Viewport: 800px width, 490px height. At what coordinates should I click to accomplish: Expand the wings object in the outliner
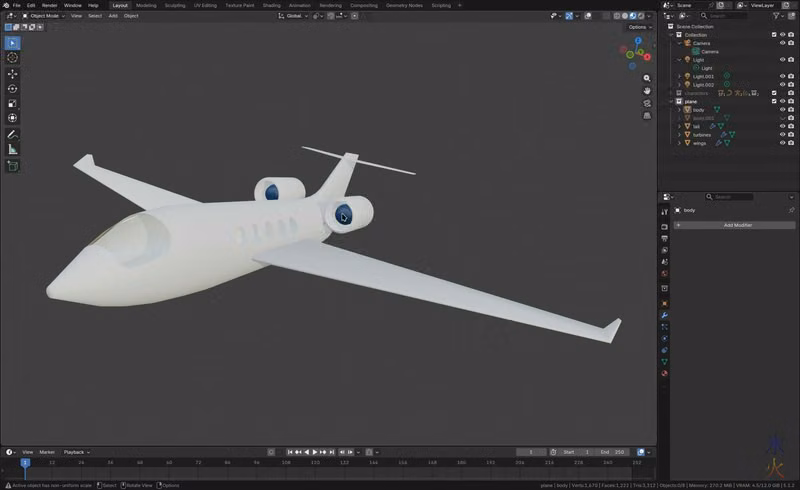pyautogui.click(x=679, y=143)
